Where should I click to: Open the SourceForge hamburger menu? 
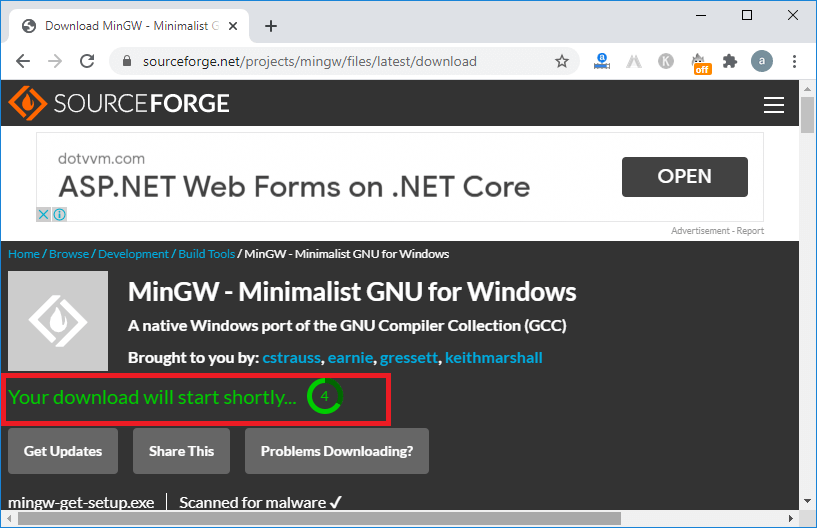[774, 105]
